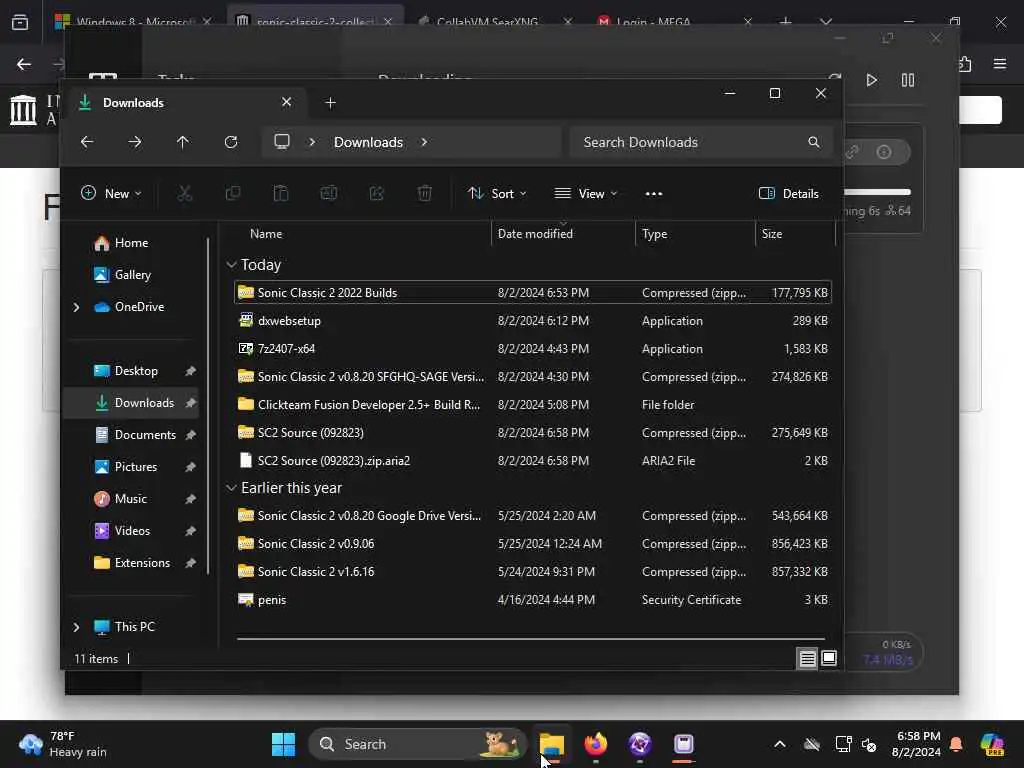Click the Paste toolbar icon
Image resolution: width=1024 pixels, height=768 pixels.
281,193
